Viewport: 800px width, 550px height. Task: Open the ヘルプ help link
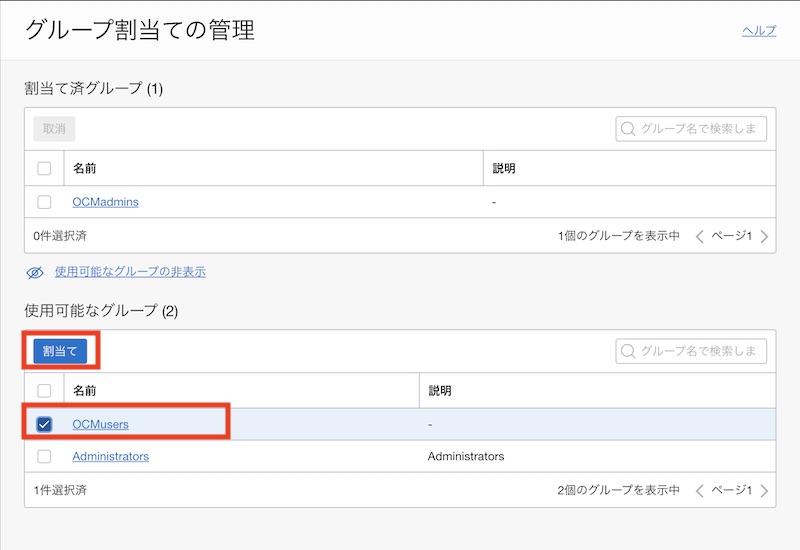tap(758, 31)
